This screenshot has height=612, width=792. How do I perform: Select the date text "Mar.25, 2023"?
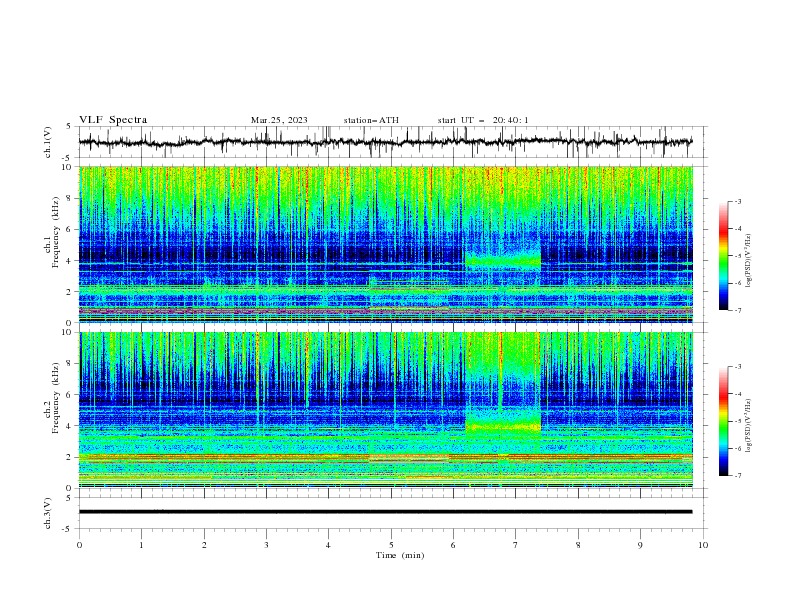coord(279,120)
